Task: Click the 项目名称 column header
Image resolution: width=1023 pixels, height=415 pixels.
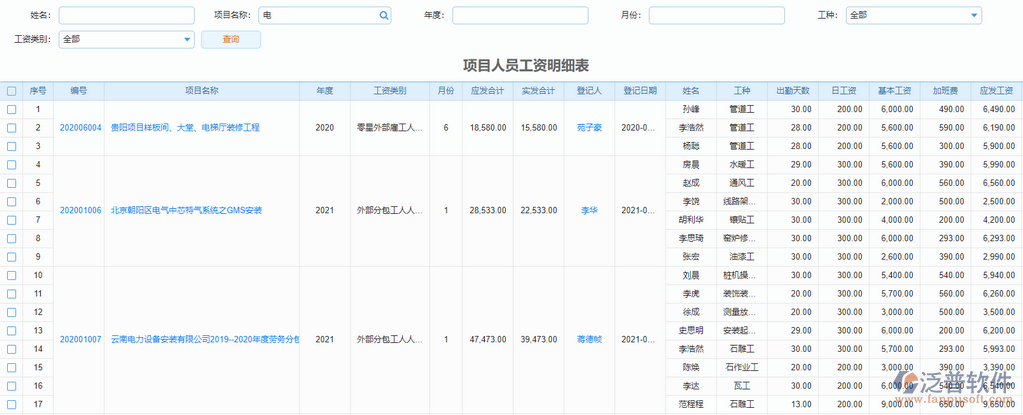Action: (201, 91)
